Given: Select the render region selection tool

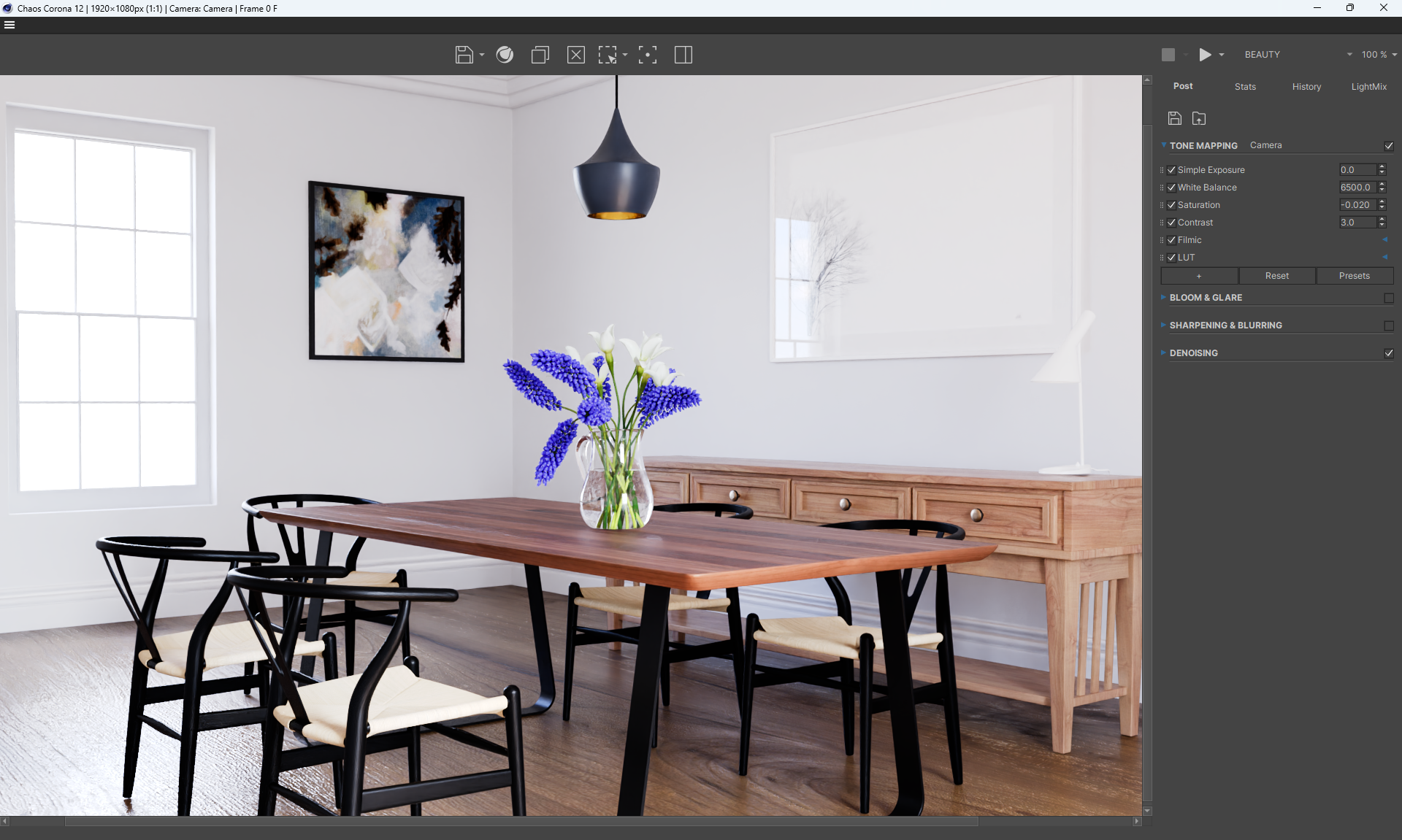Looking at the screenshot, I should point(608,55).
